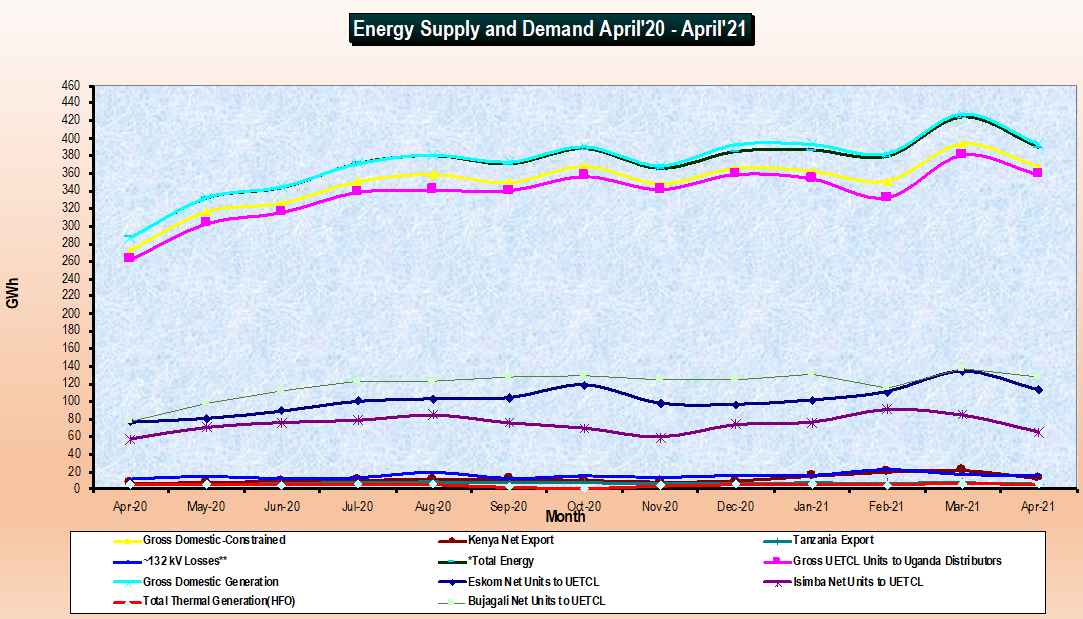Image resolution: width=1083 pixels, height=619 pixels.
Task: Click the cyan Gross Domestic Generation legend marker
Action: (x=128, y=582)
